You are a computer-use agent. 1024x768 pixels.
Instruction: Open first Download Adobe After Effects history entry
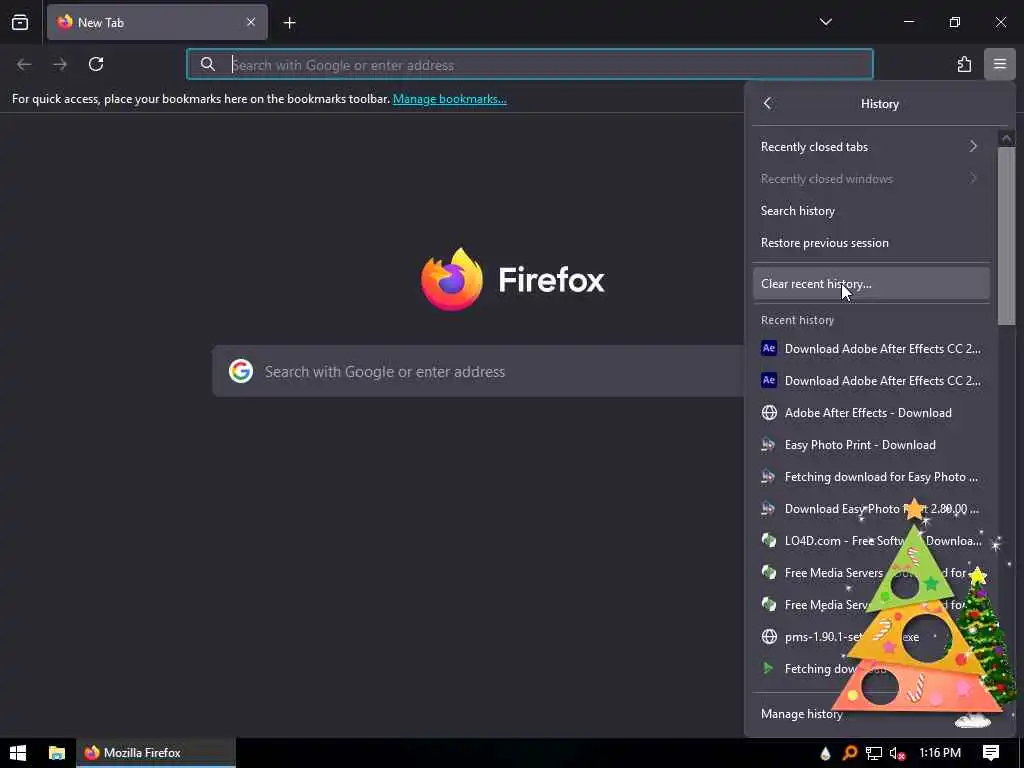pos(871,348)
